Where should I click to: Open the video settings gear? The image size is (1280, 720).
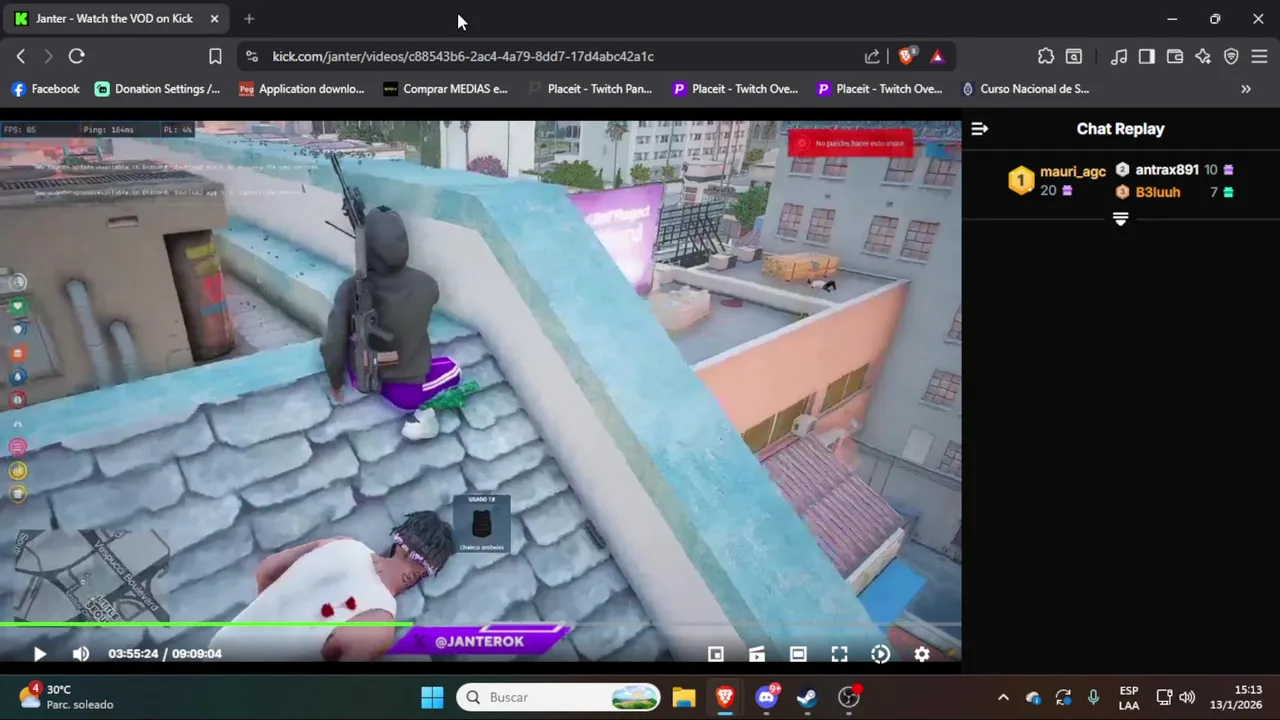click(922, 654)
